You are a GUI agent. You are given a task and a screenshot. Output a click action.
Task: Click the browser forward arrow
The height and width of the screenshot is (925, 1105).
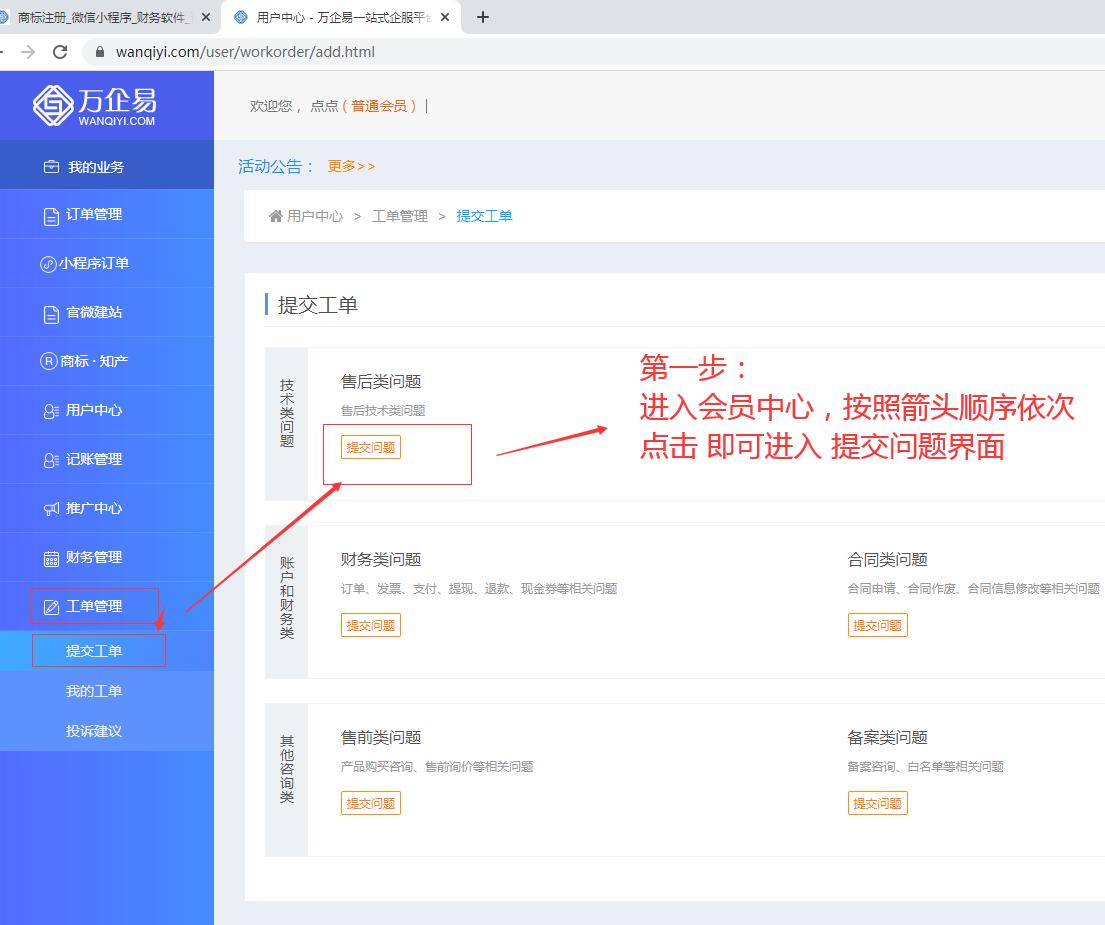pyautogui.click(x=28, y=51)
